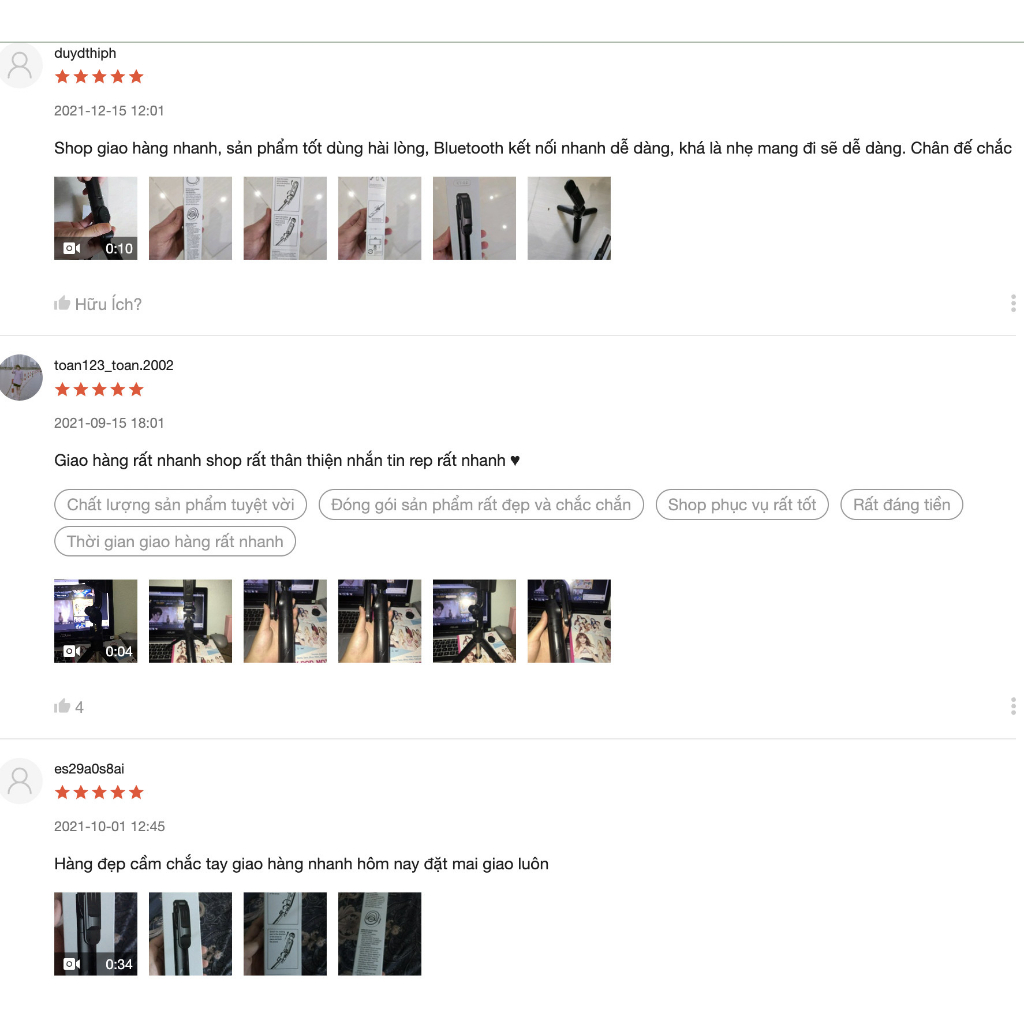Play the 0:10 video in duydthiph's review
Image resolution: width=1024 pixels, height=1024 pixels.
[95, 218]
